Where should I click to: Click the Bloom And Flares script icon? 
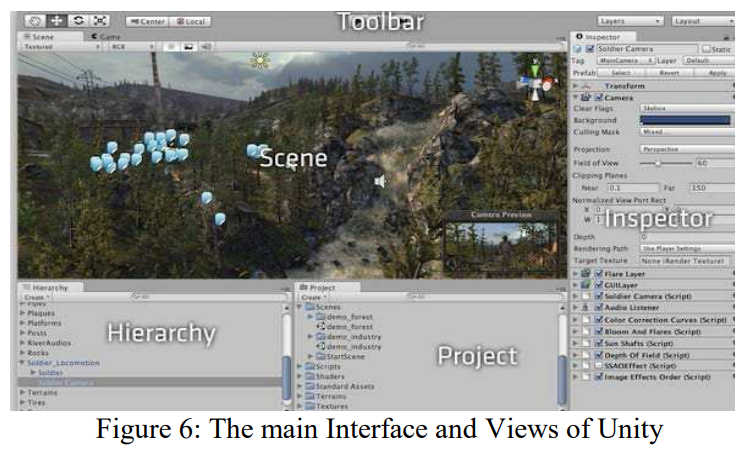586,332
